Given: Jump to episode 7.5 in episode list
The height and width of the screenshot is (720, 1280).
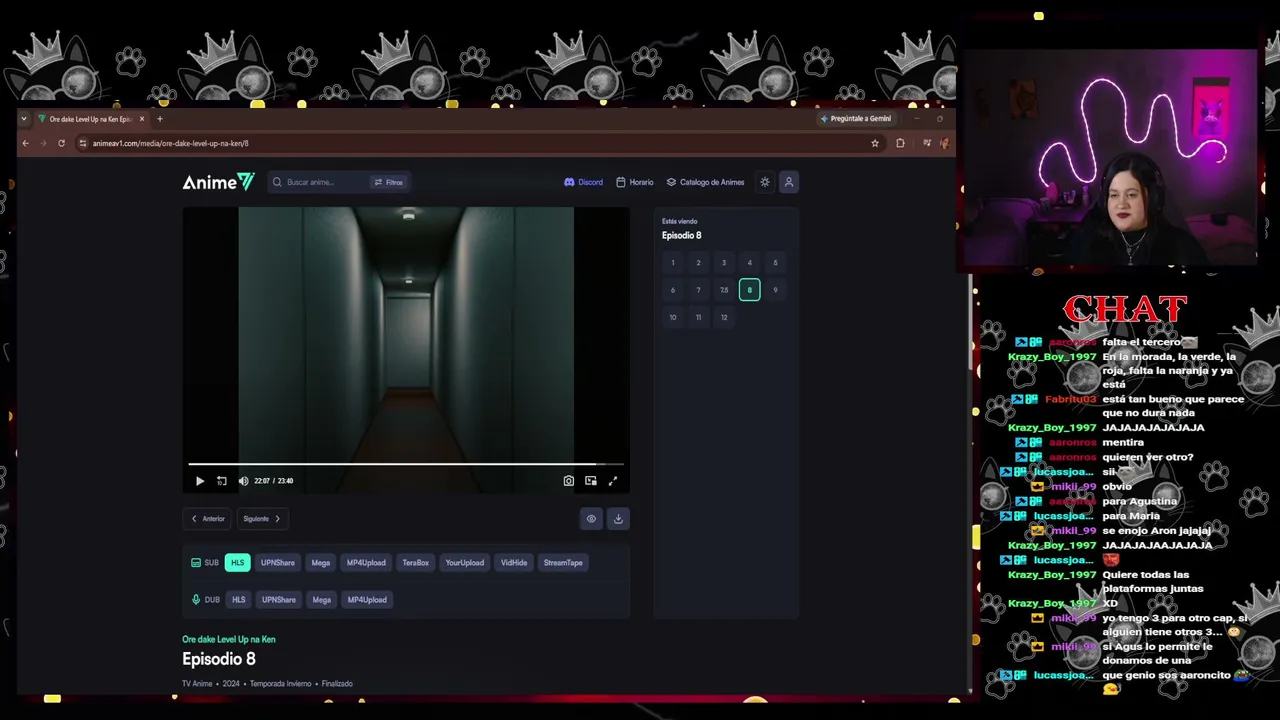Looking at the screenshot, I should tap(724, 290).
